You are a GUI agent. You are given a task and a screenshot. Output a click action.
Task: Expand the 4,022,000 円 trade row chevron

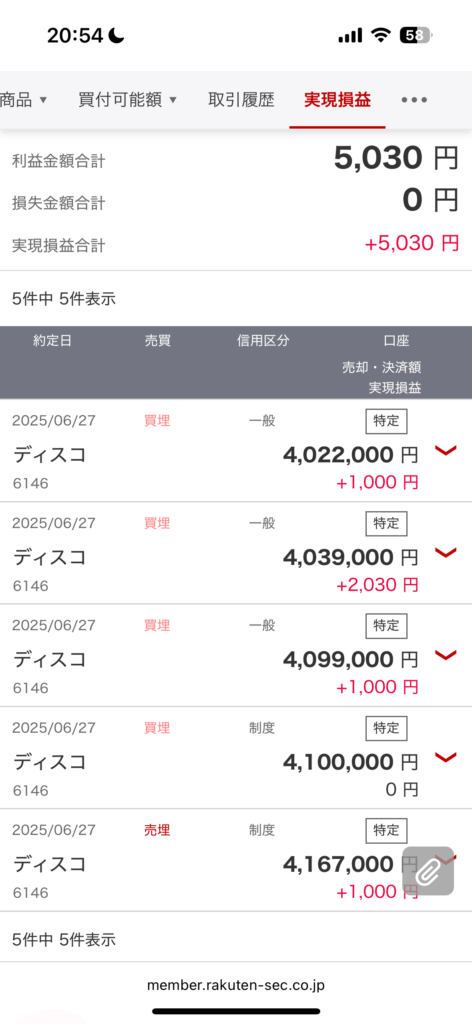[x=445, y=450]
